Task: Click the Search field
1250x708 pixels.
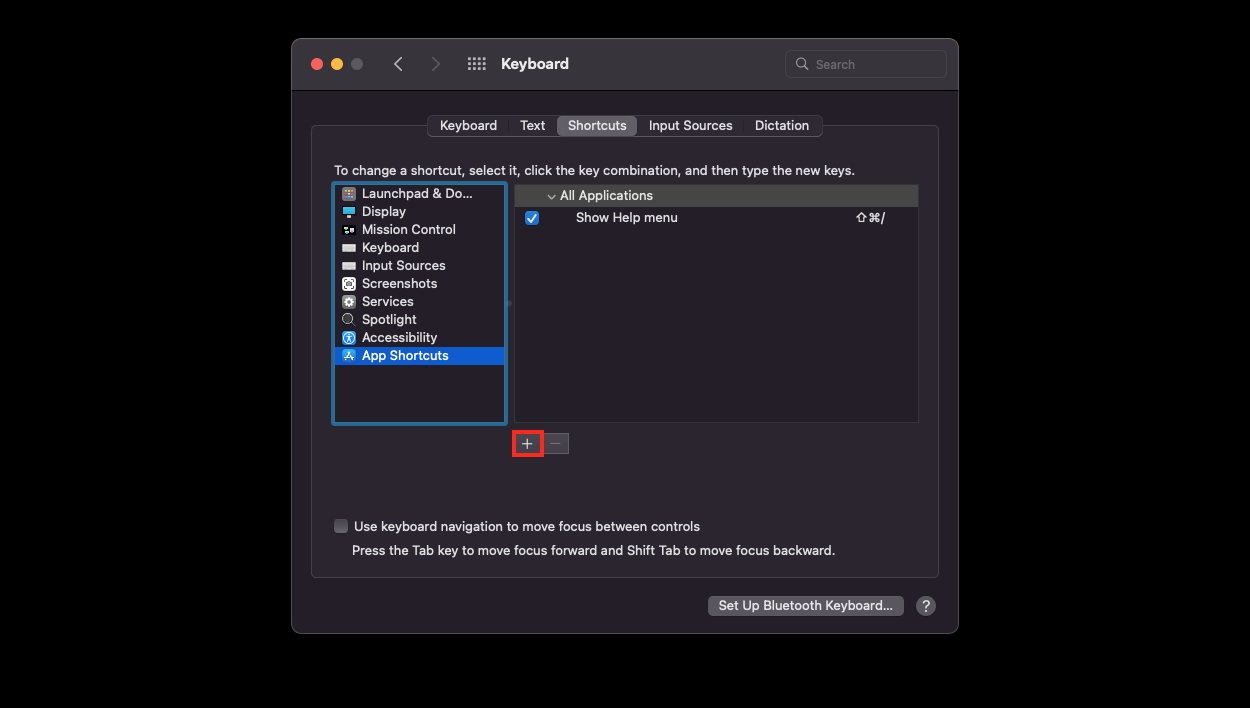Action: click(x=866, y=64)
